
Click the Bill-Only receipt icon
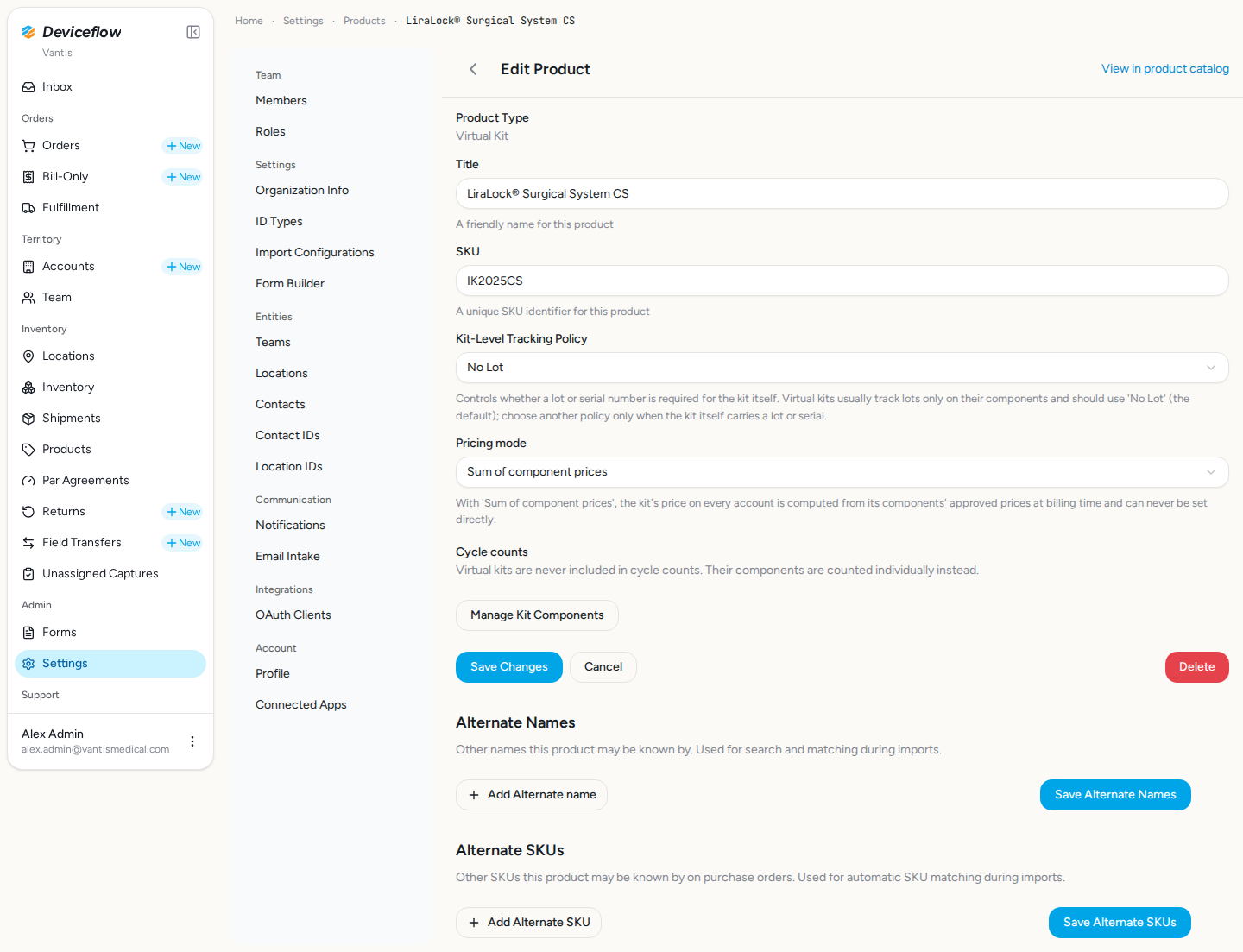coord(28,177)
